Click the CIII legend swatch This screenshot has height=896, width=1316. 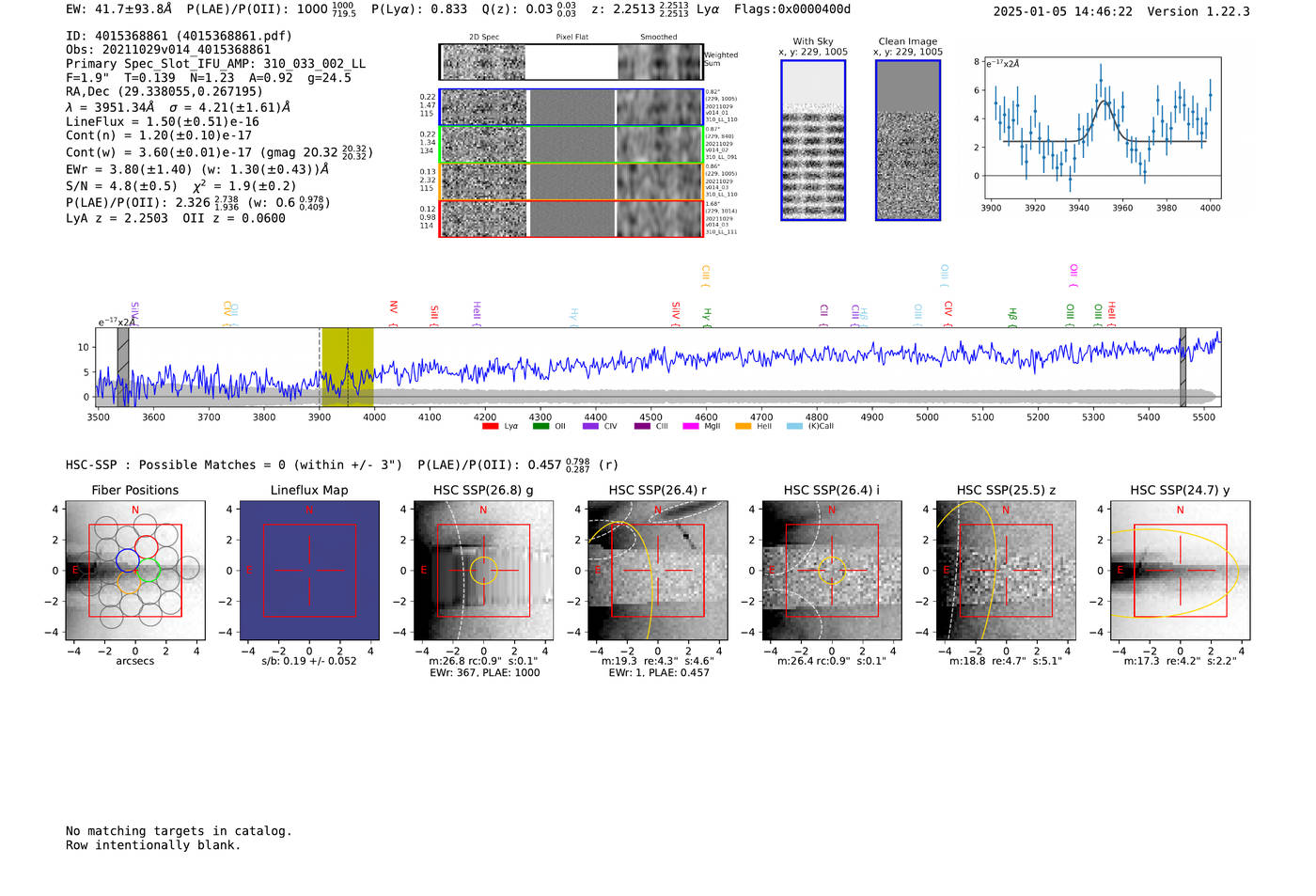(641, 426)
